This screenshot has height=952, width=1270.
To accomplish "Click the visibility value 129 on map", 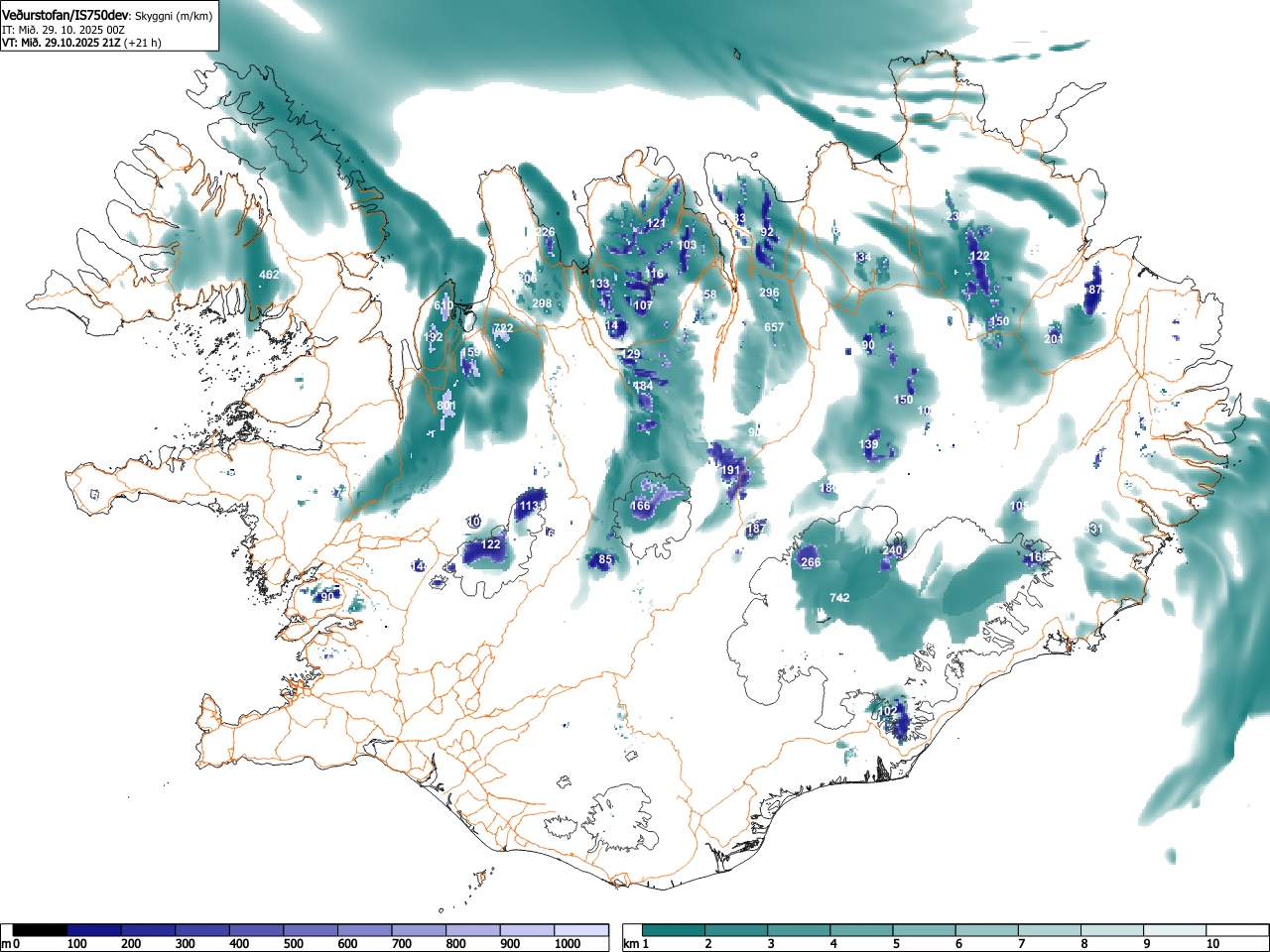I will 631,354.
